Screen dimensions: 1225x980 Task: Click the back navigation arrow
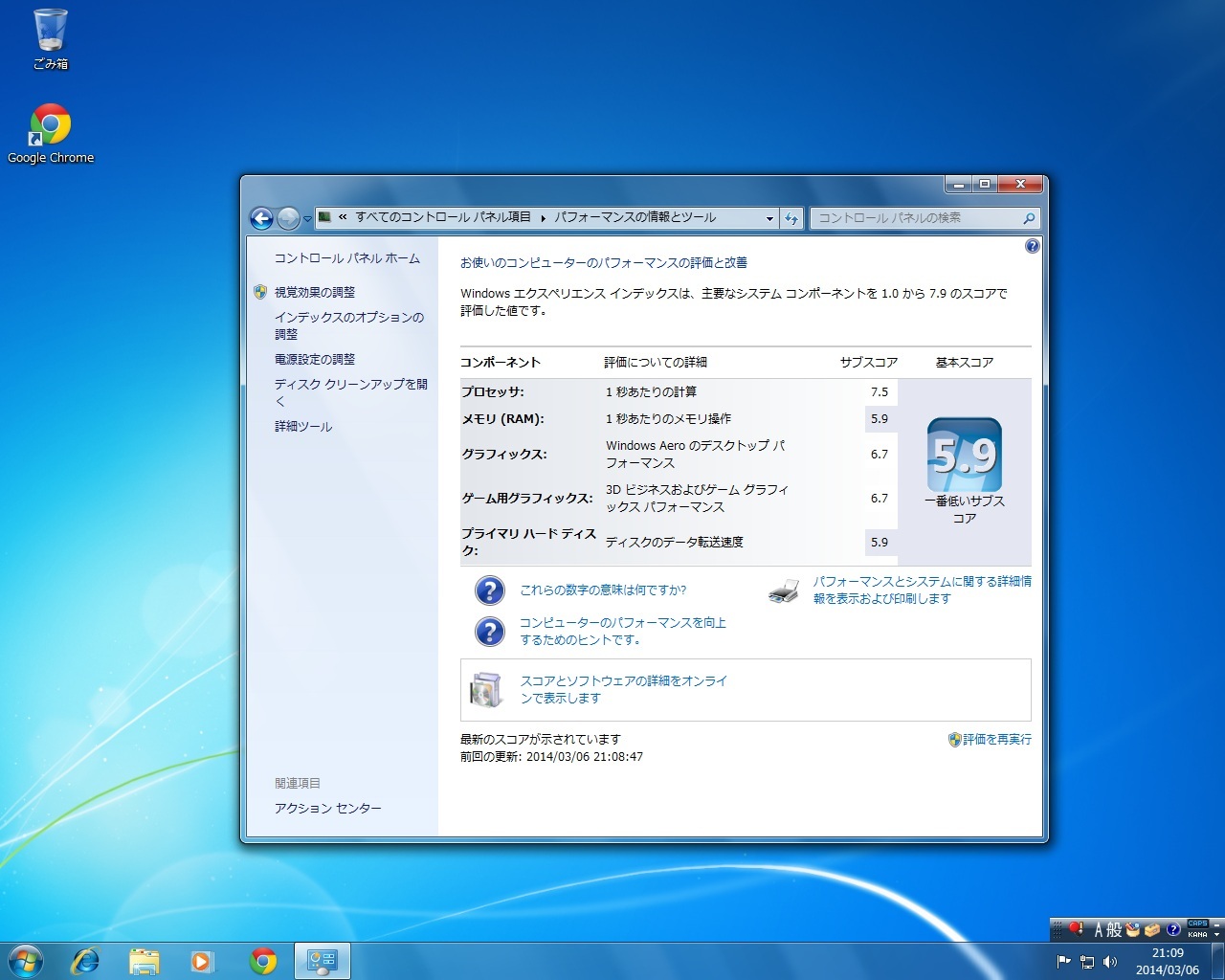pyautogui.click(x=261, y=218)
